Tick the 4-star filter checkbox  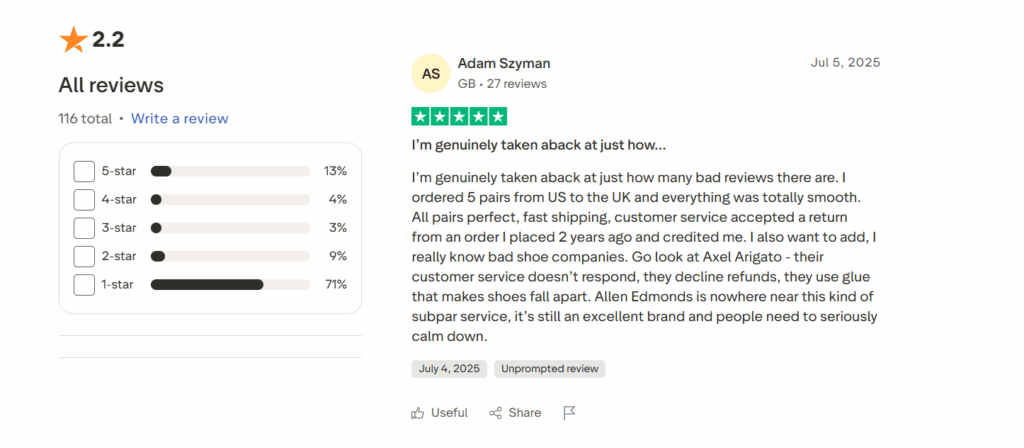tap(84, 200)
